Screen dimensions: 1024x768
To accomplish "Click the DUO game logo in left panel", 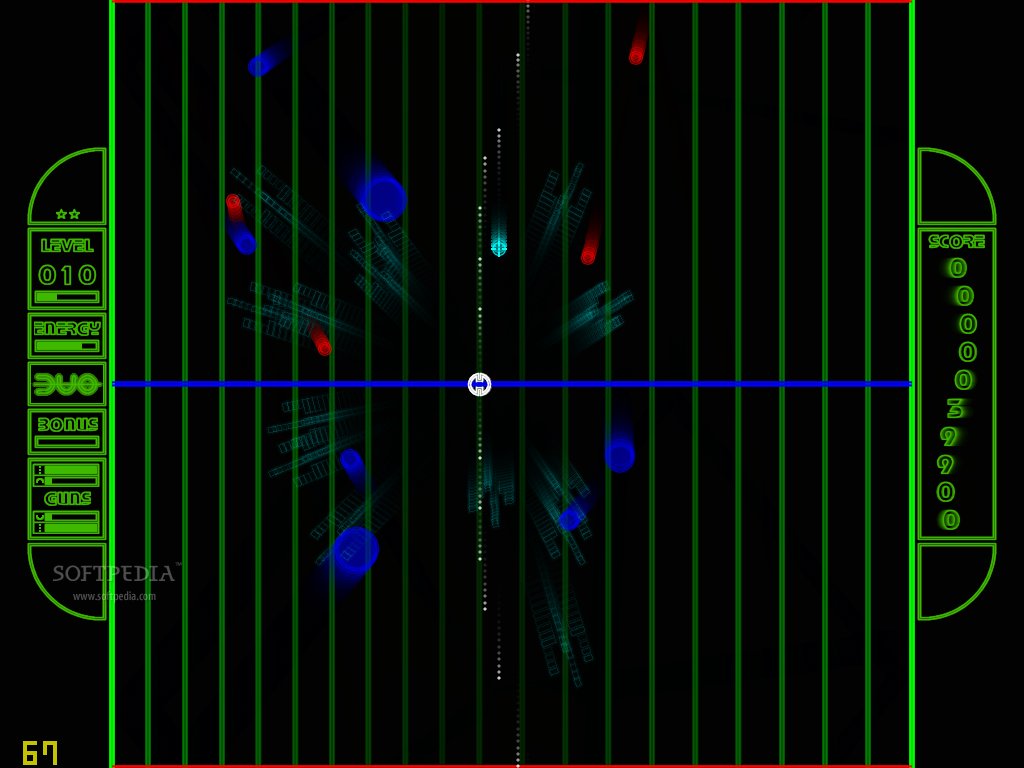I will point(67,384).
